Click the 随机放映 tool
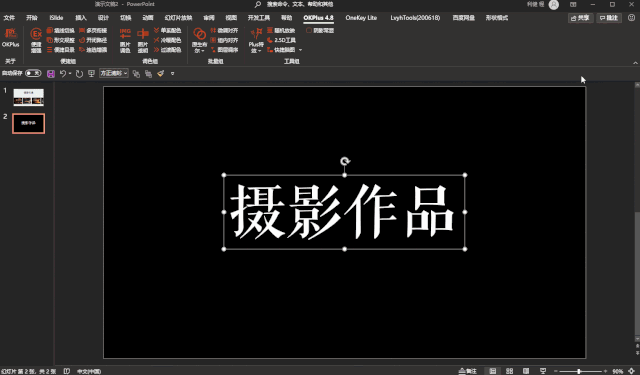This screenshot has width=640, height=375. point(281,31)
